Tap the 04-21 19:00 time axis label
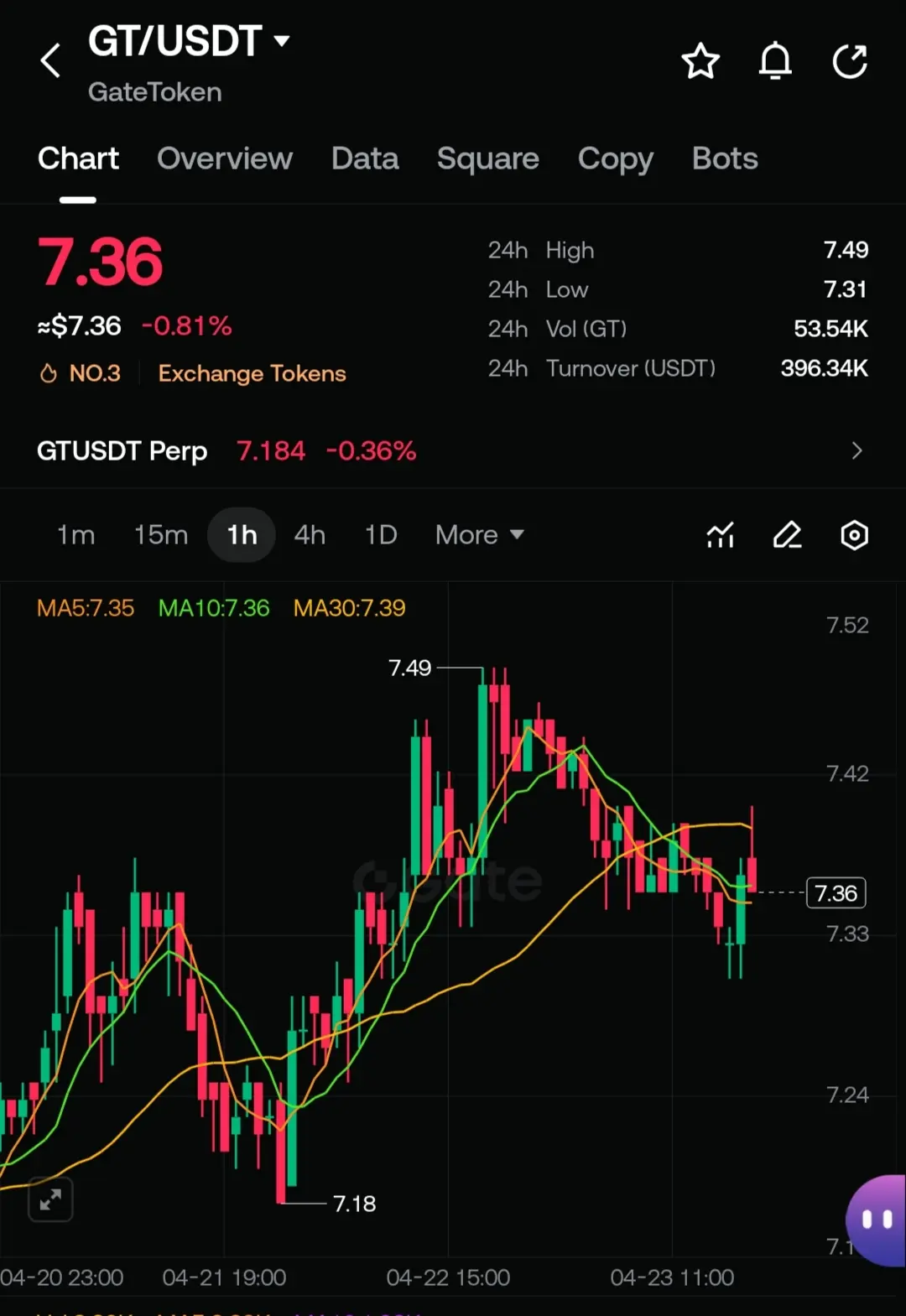 click(224, 1277)
